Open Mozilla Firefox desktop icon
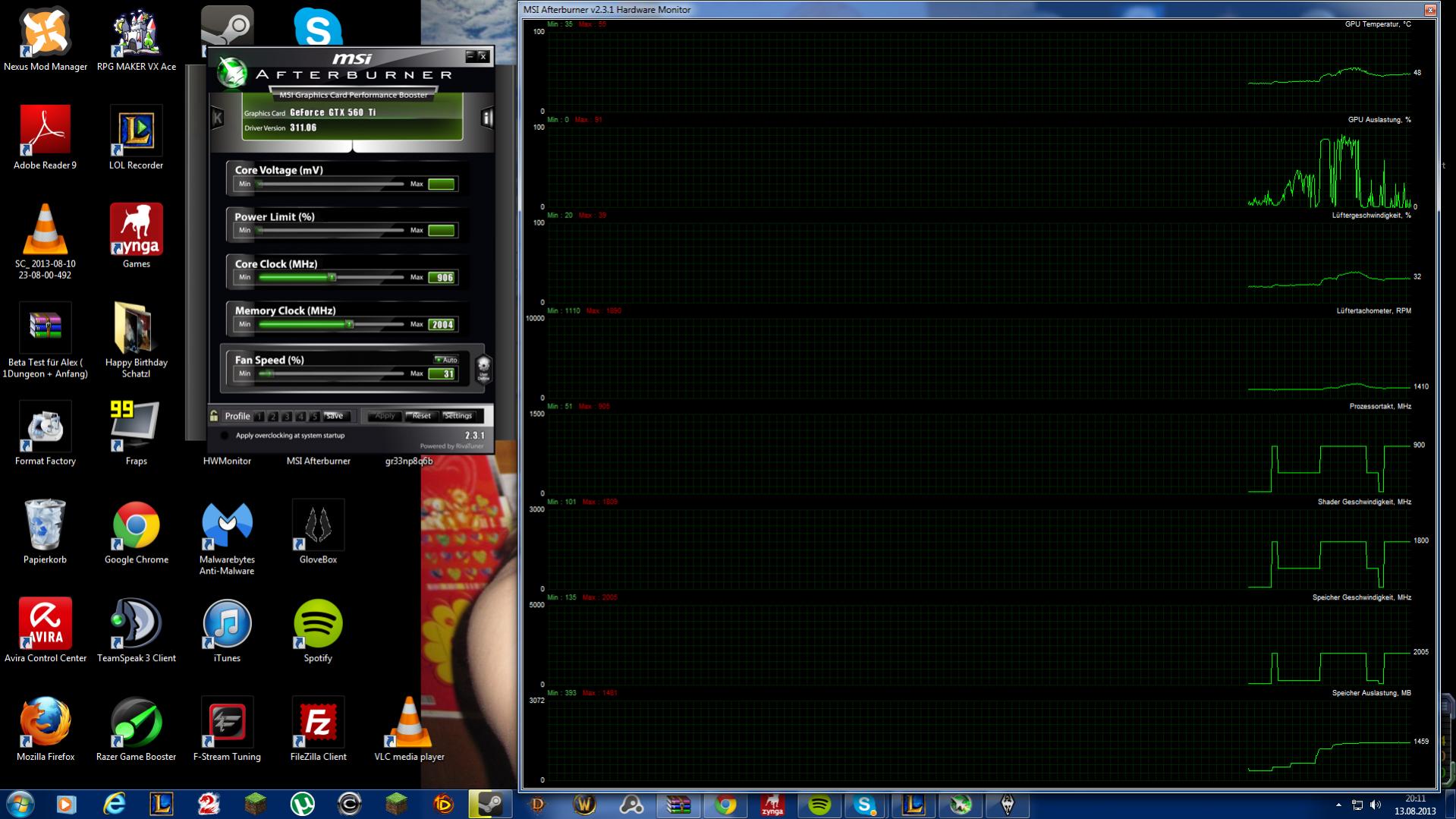 tap(45, 729)
